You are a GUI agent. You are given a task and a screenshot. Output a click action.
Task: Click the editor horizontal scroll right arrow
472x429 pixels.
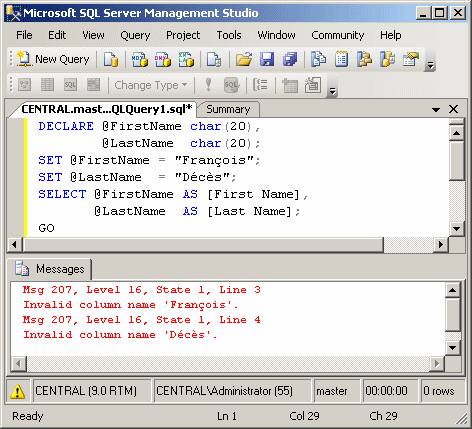(441, 245)
